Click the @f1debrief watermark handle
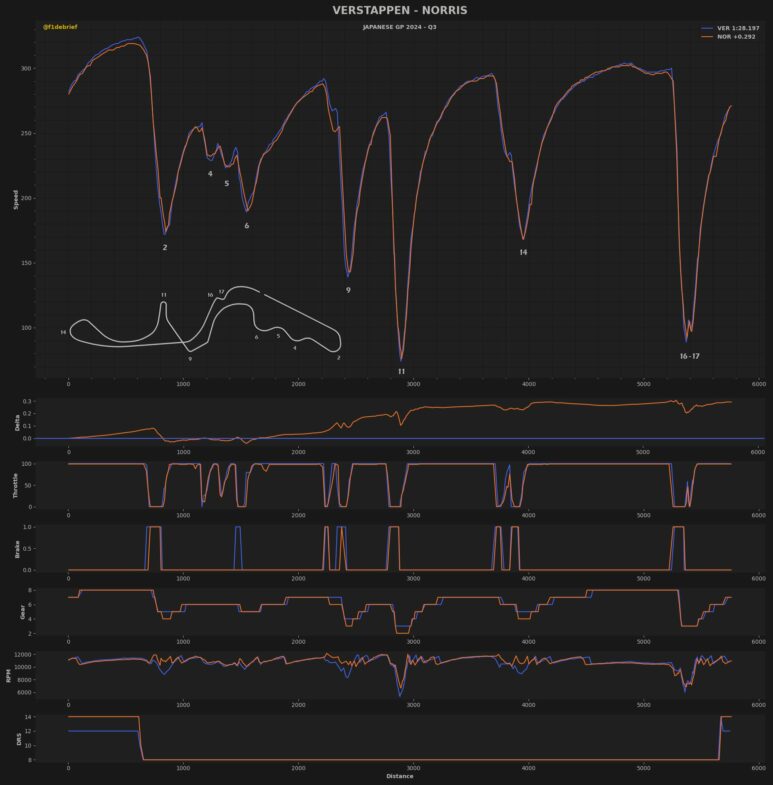The image size is (773, 785). click(x=60, y=27)
